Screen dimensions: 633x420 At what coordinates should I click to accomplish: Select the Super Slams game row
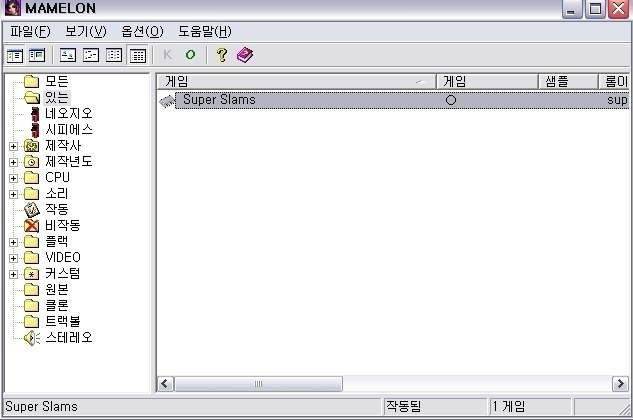point(393,100)
